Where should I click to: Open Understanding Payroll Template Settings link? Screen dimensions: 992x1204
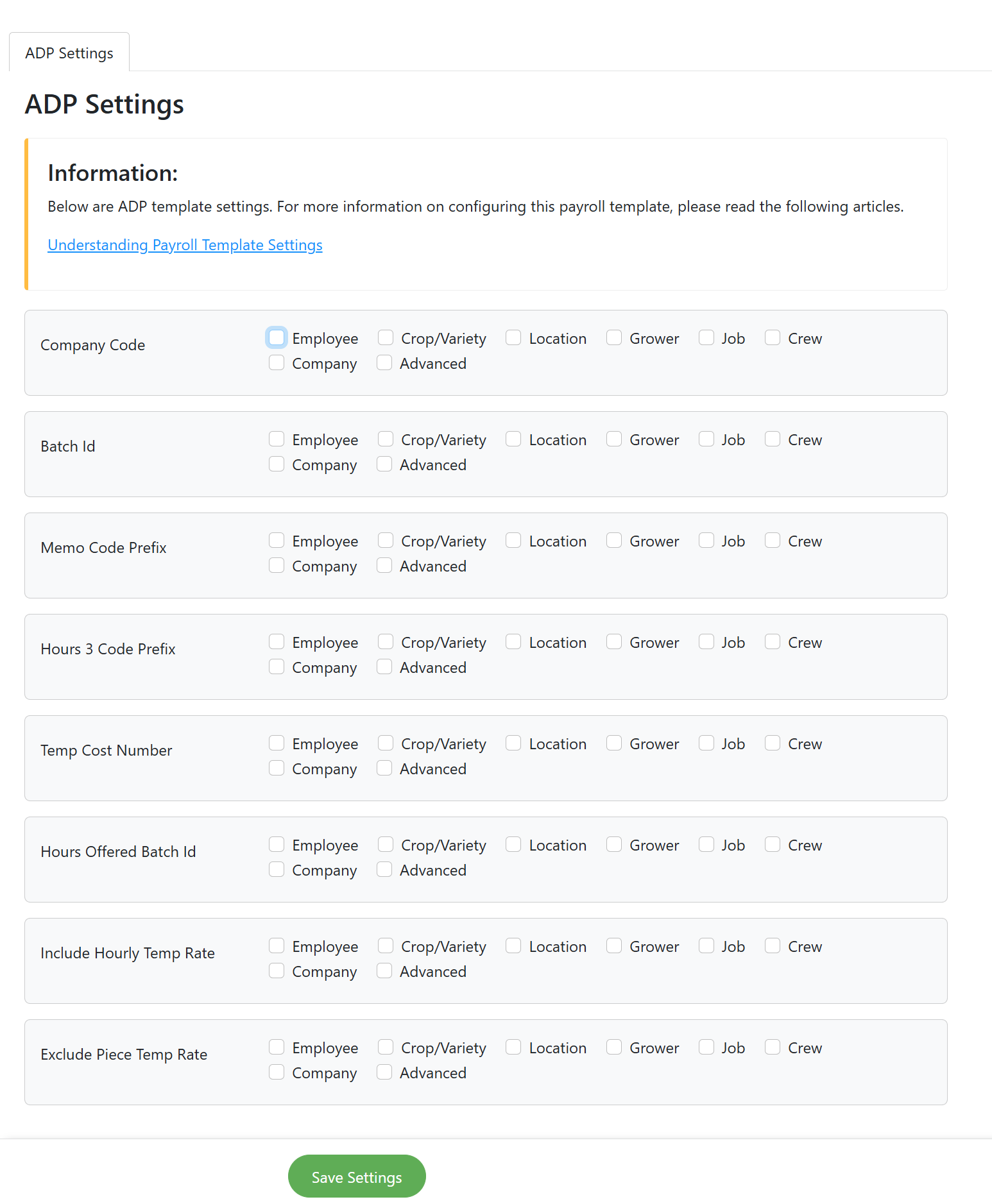[x=185, y=245]
